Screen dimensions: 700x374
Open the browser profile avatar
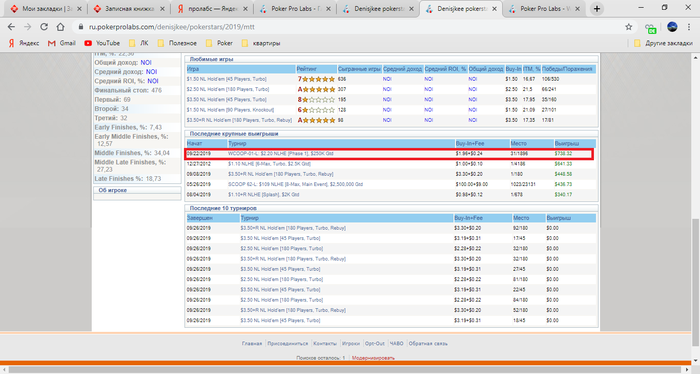click(672, 27)
